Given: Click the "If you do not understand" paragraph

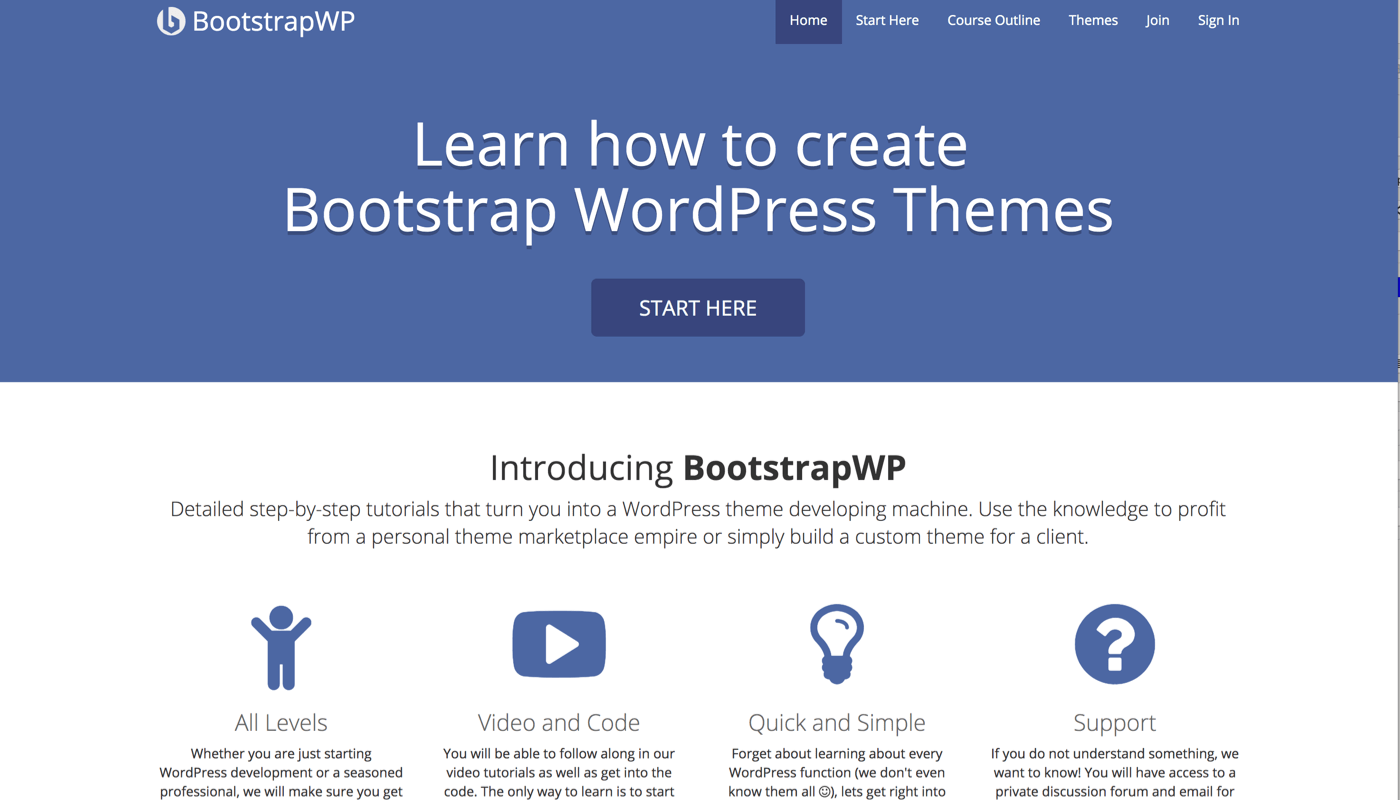Looking at the screenshot, I should click(1115, 772).
